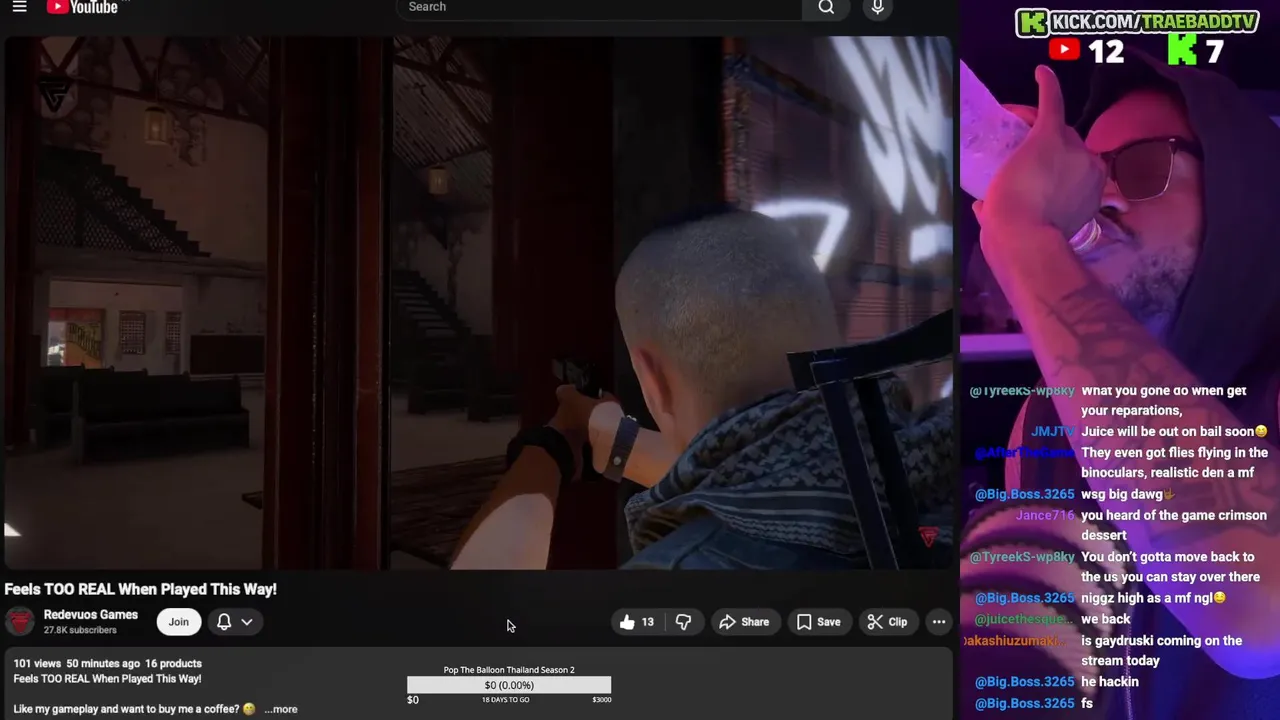Click the Kick viewer count icon in overlay
The image size is (1280, 720).
click(1181, 50)
